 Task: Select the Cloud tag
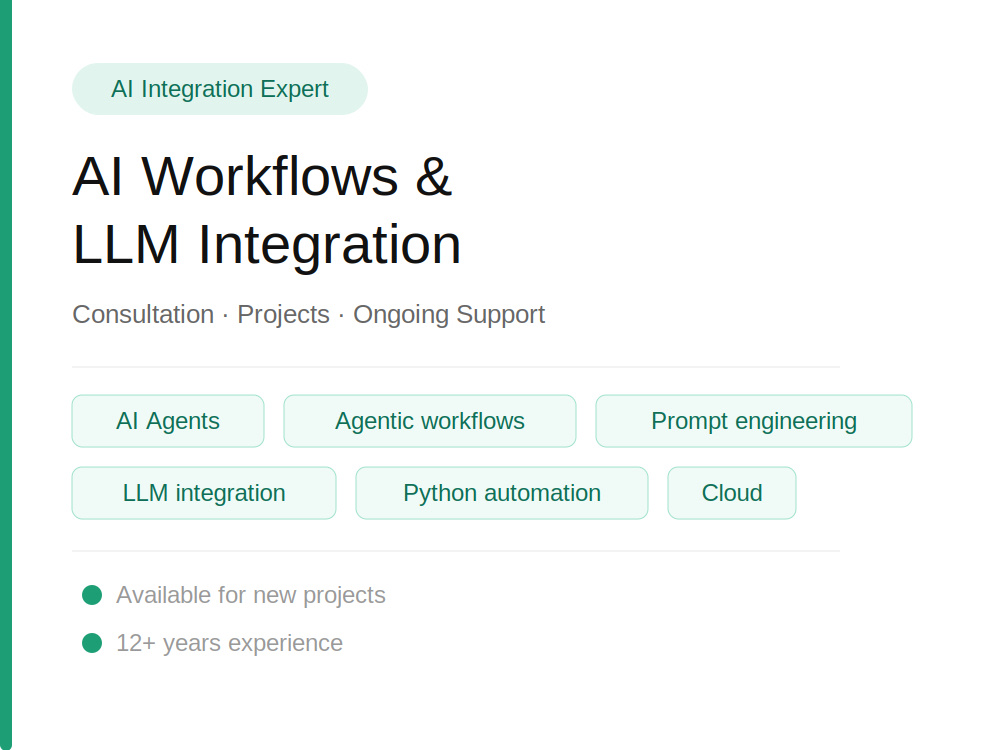pos(732,493)
